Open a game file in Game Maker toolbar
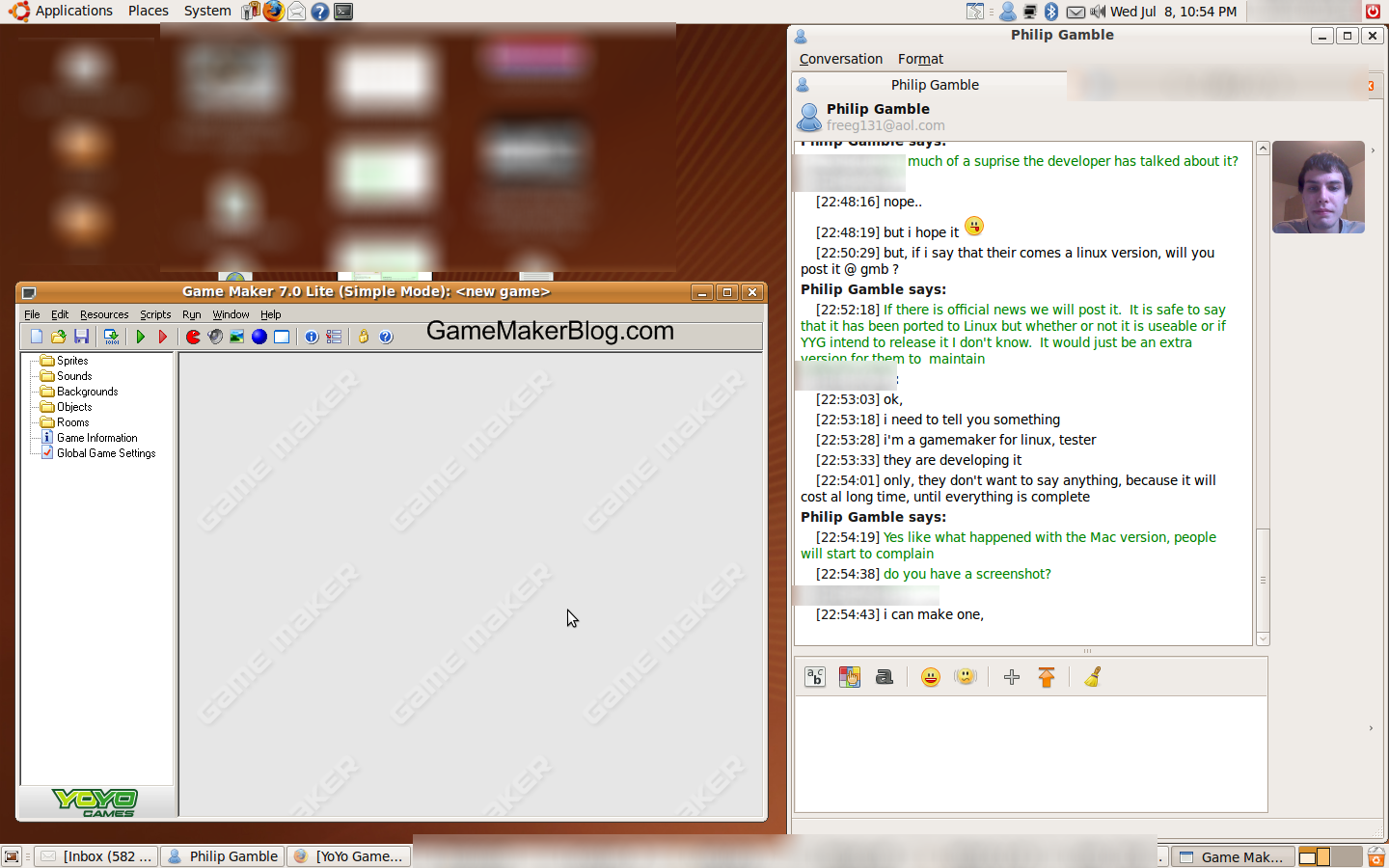Screen dimensions: 1389x868 pyautogui.click(x=59, y=337)
